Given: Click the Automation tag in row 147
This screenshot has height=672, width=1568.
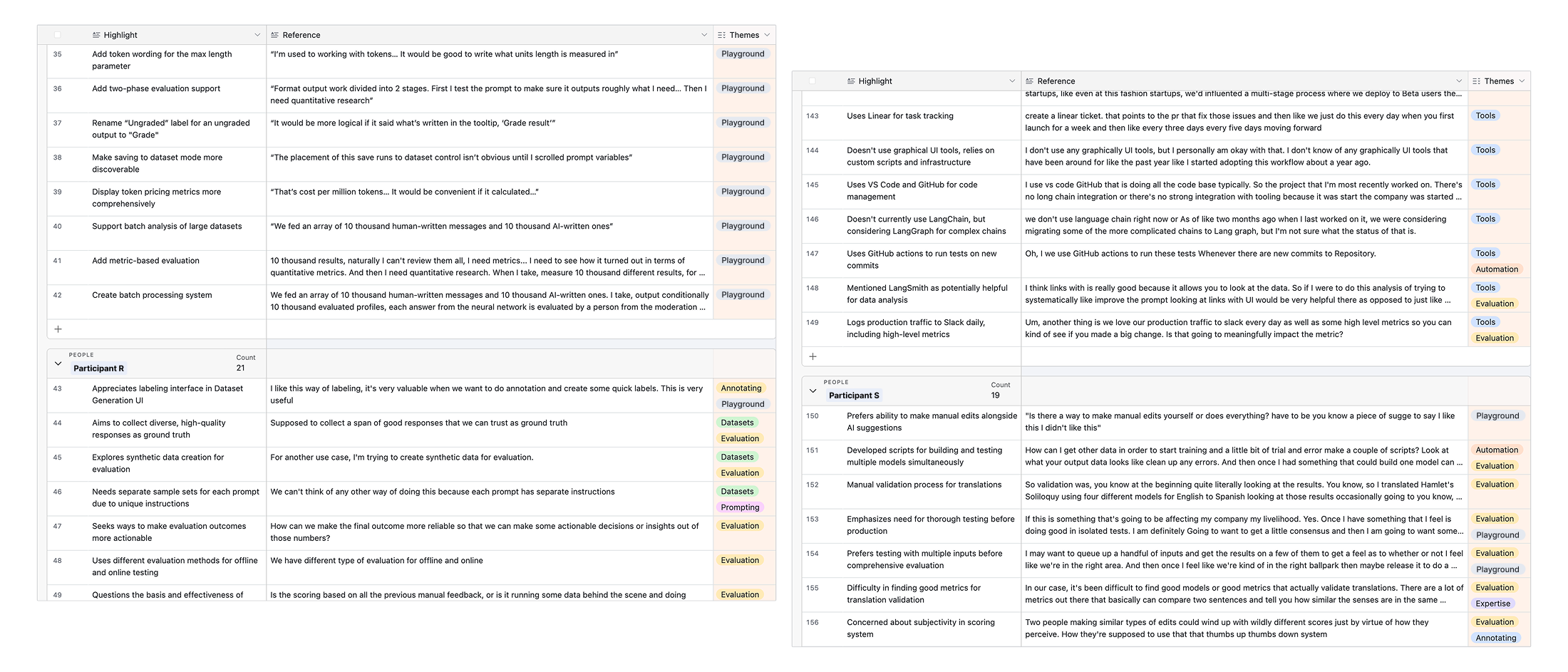Looking at the screenshot, I should coord(1497,269).
